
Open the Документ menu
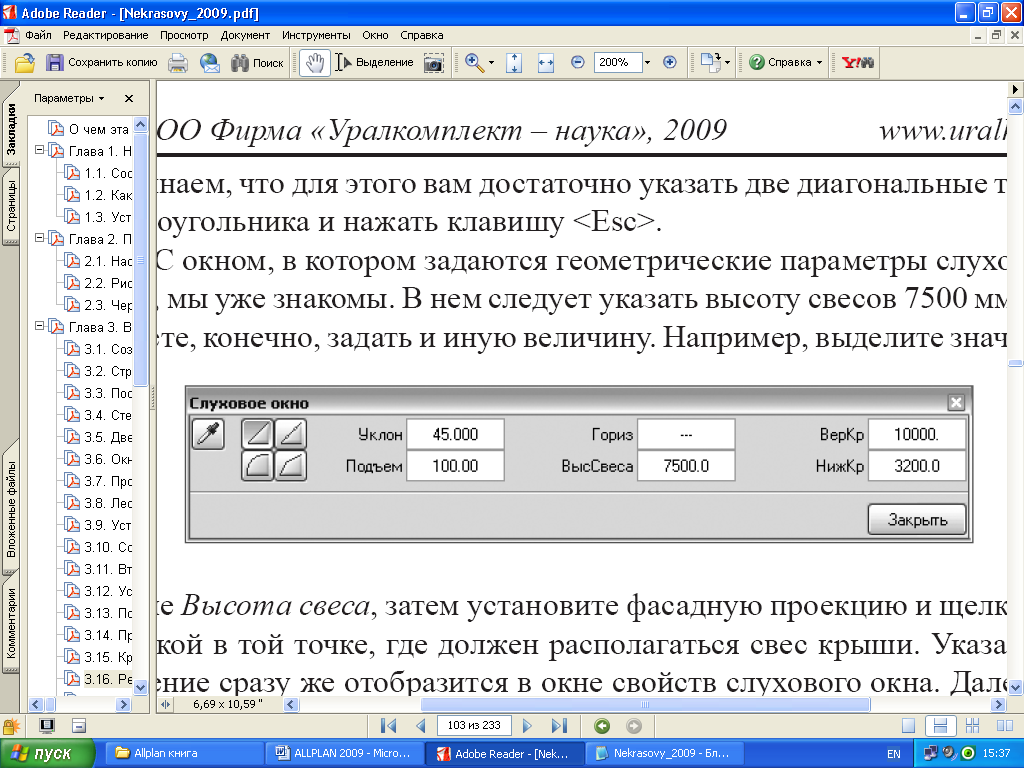tap(245, 35)
